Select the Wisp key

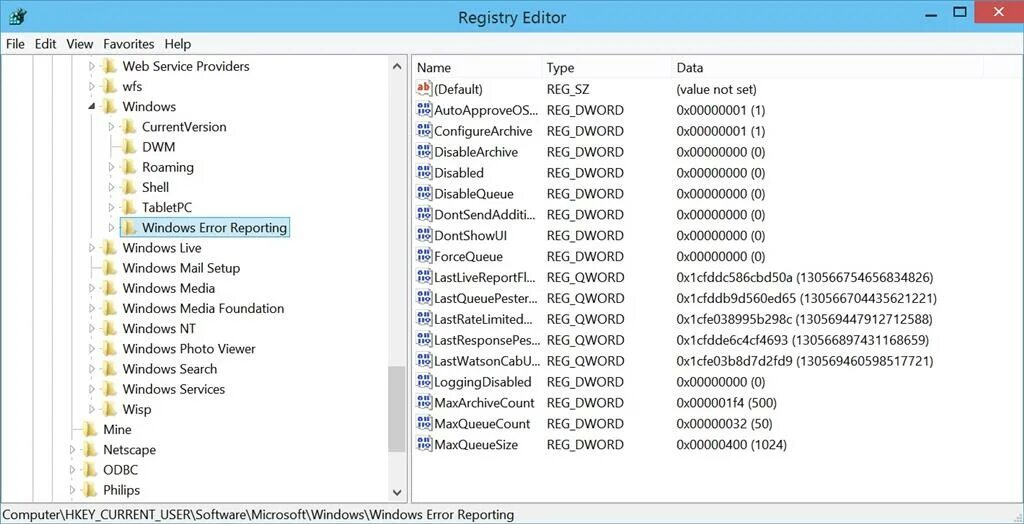(136, 410)
